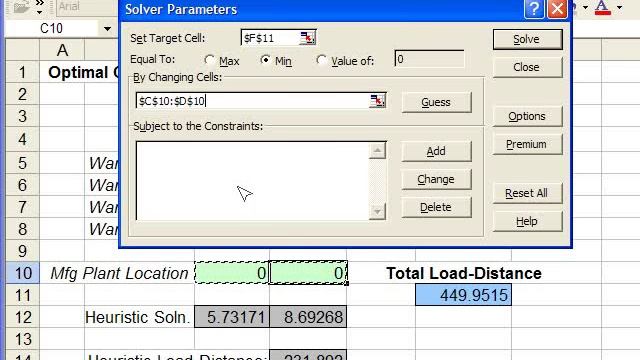The image size is (640, 360).
Task: Click the heuristic solution cell 5.73171
Action: click(x=232, y=317)
